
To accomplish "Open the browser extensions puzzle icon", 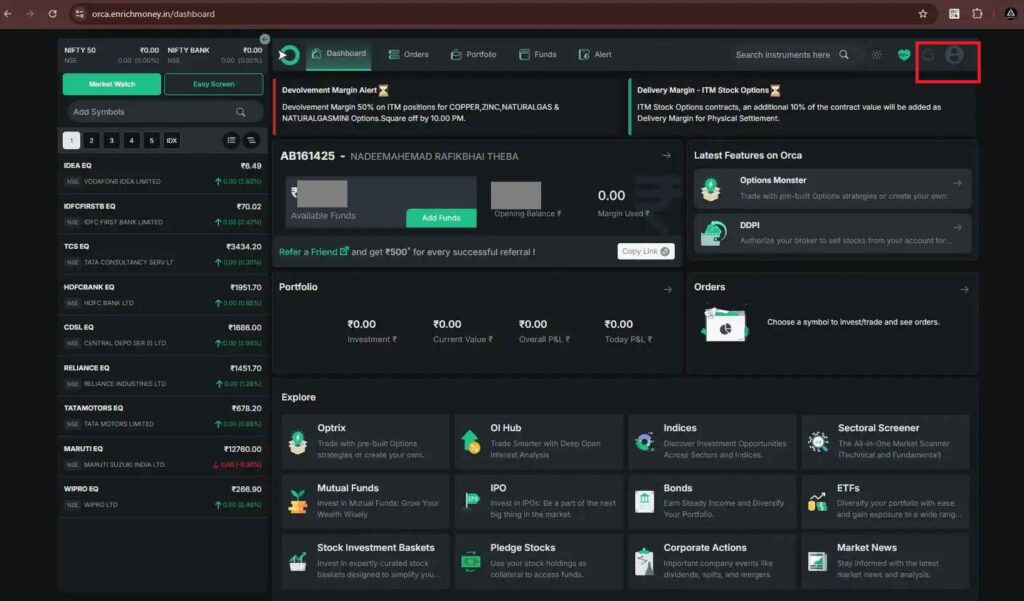I will [977, 14].
